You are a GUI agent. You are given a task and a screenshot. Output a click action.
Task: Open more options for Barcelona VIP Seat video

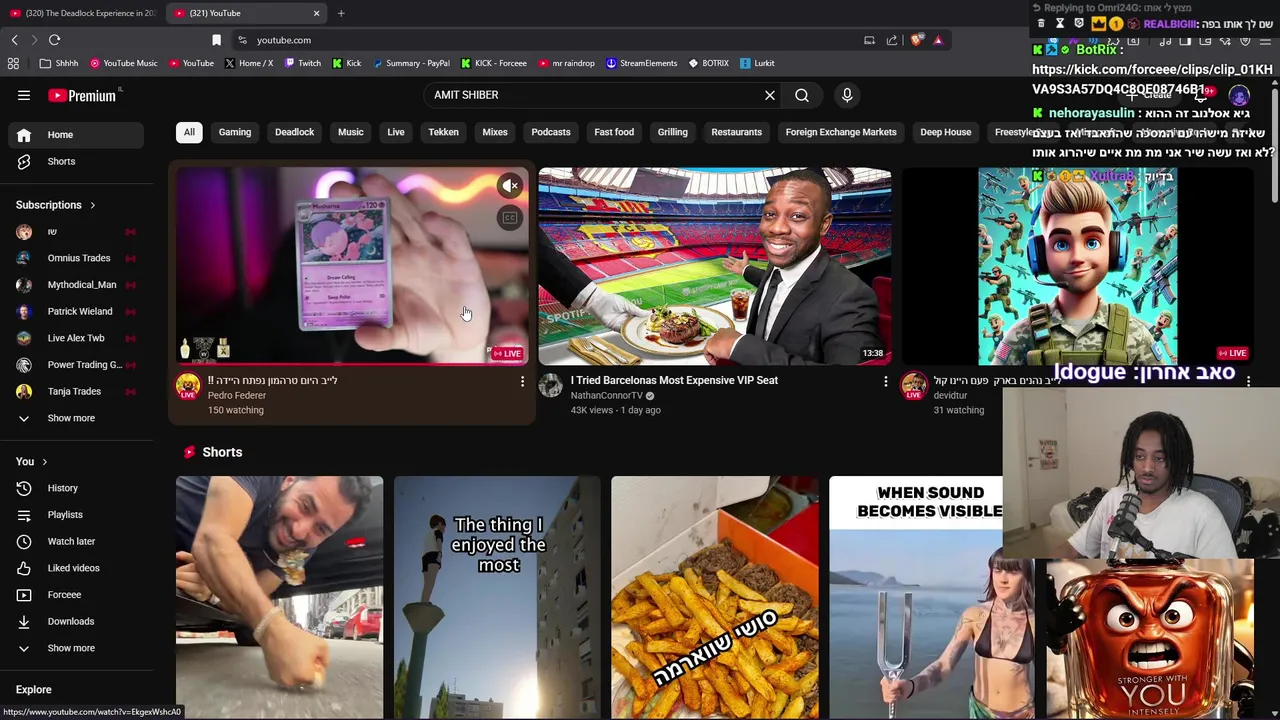(x=885, y=381)
